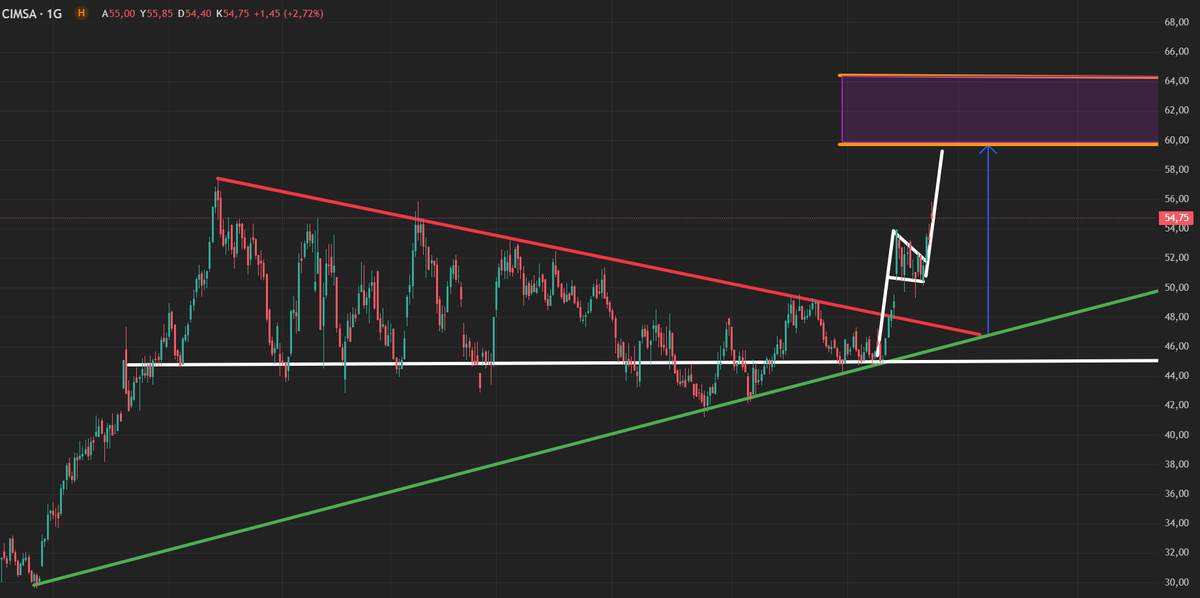Click the 44,00 price axis label

click(1175, 376)
